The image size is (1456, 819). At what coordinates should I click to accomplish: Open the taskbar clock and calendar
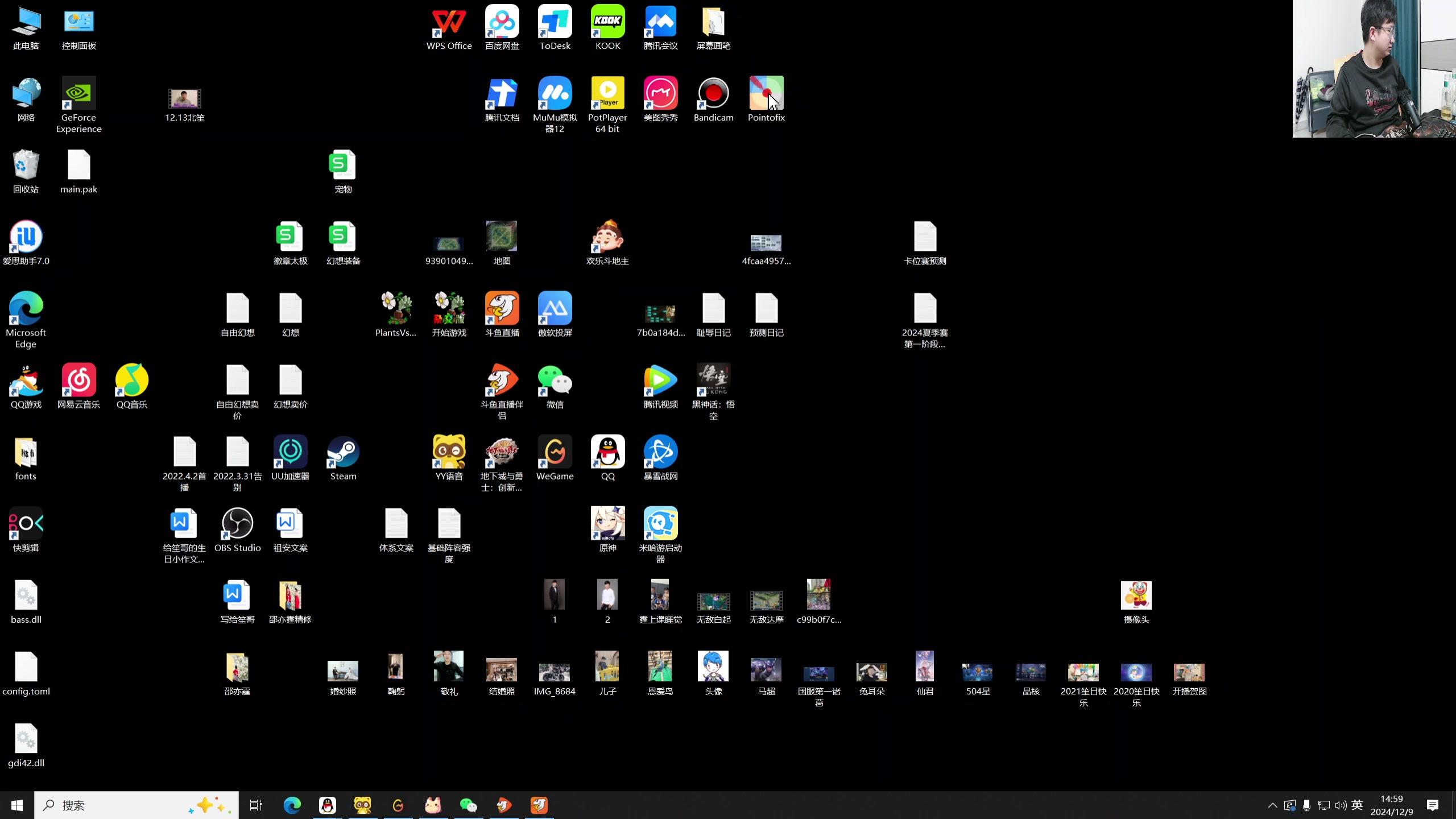coord(1391,805)
